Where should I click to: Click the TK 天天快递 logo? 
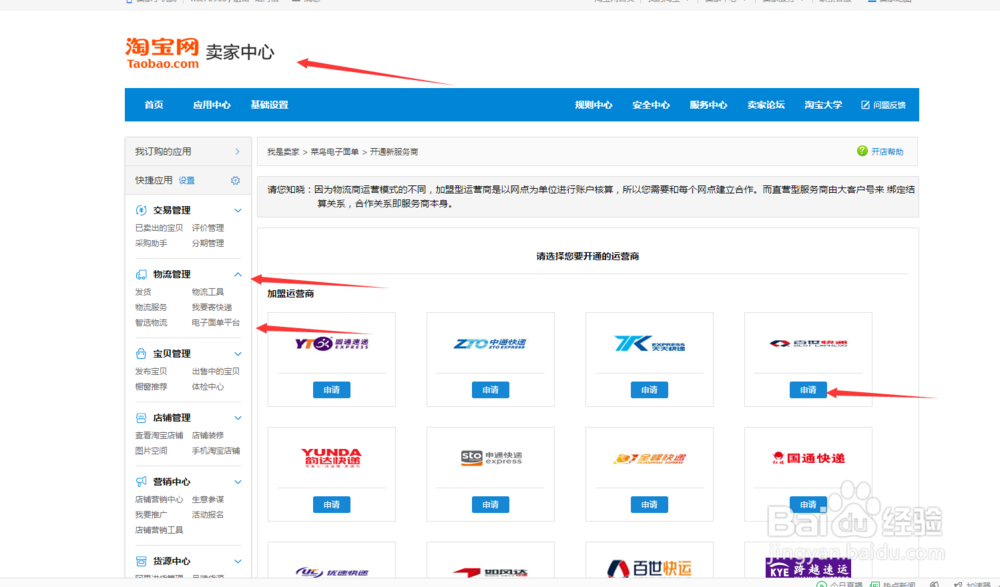649,343
